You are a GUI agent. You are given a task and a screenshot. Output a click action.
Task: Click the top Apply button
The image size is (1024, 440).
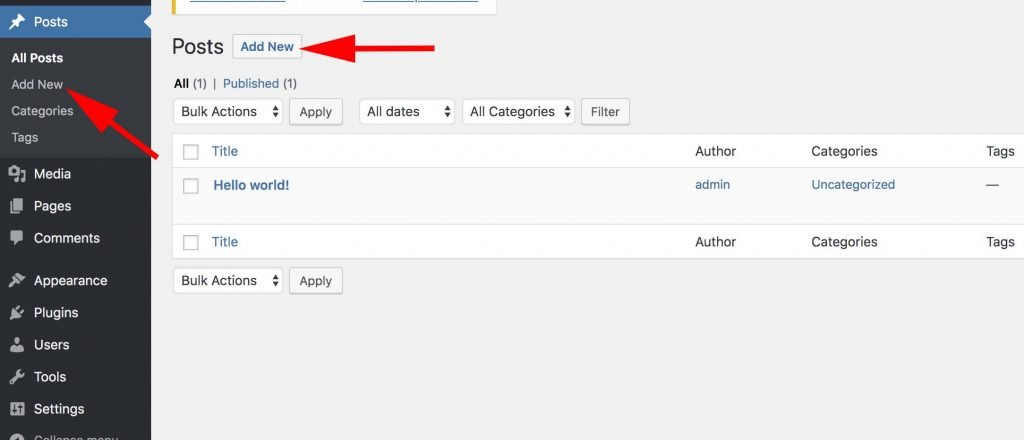315,112
